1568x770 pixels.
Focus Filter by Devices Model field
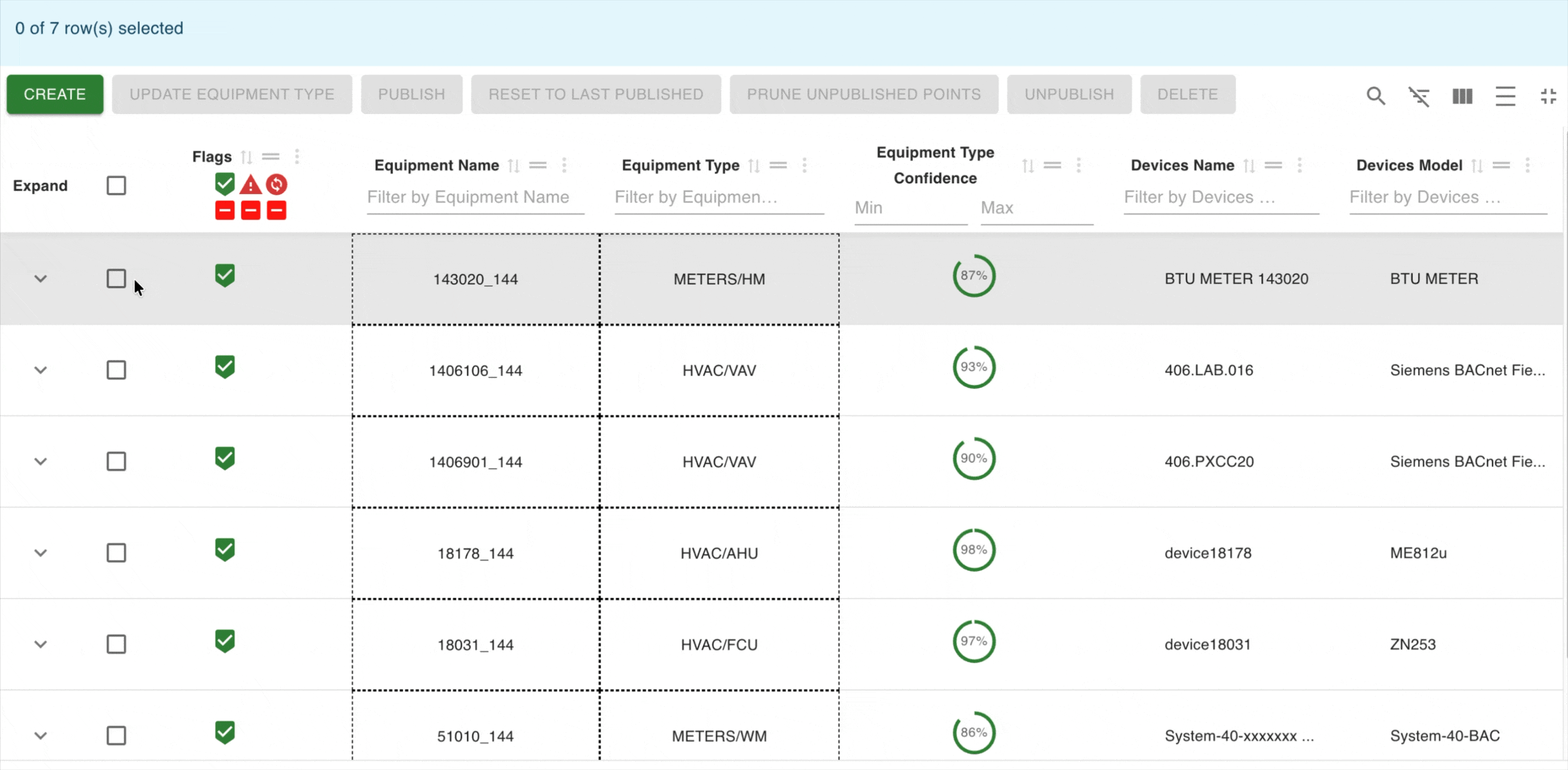(x=1448, y=198)
